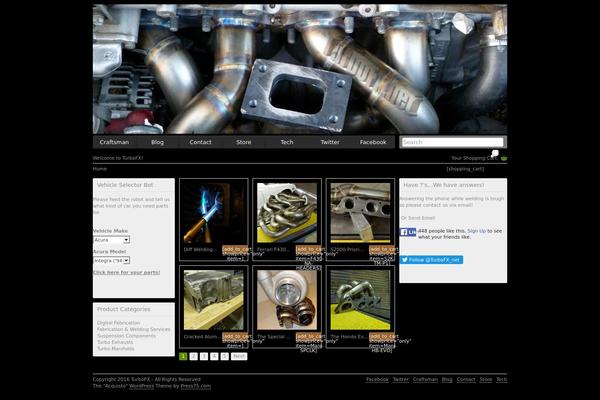Go to pagination page 3

[204, 356]
